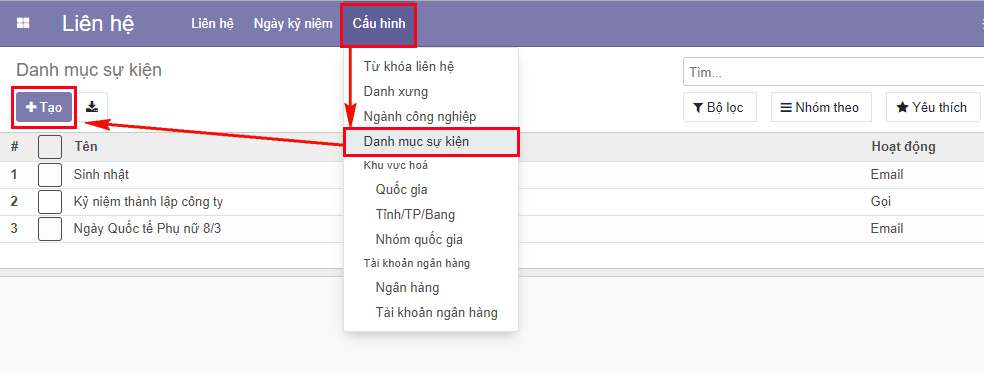The height and width of the screenshot is (372, 984).
Task: Tick the select-all header checkbox
Action: [50, 147]
